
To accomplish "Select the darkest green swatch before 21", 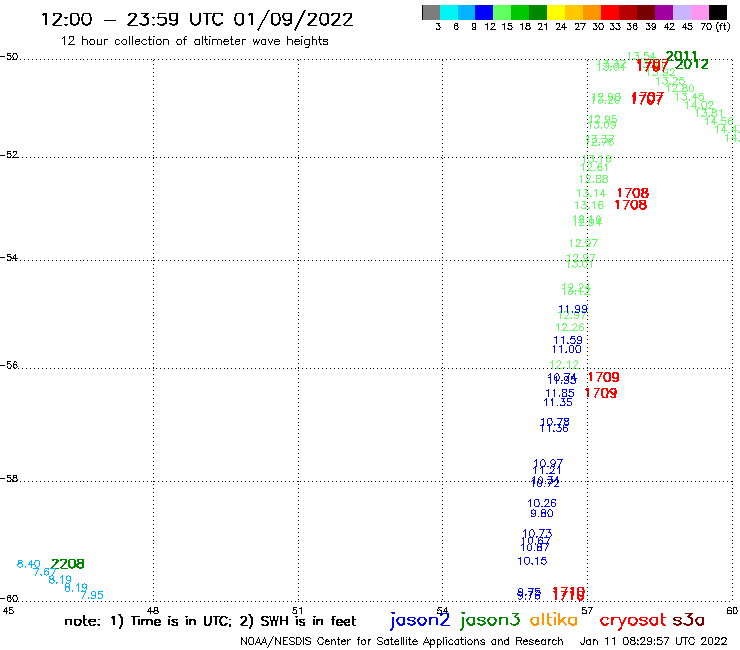I will [x=538, y=12].
